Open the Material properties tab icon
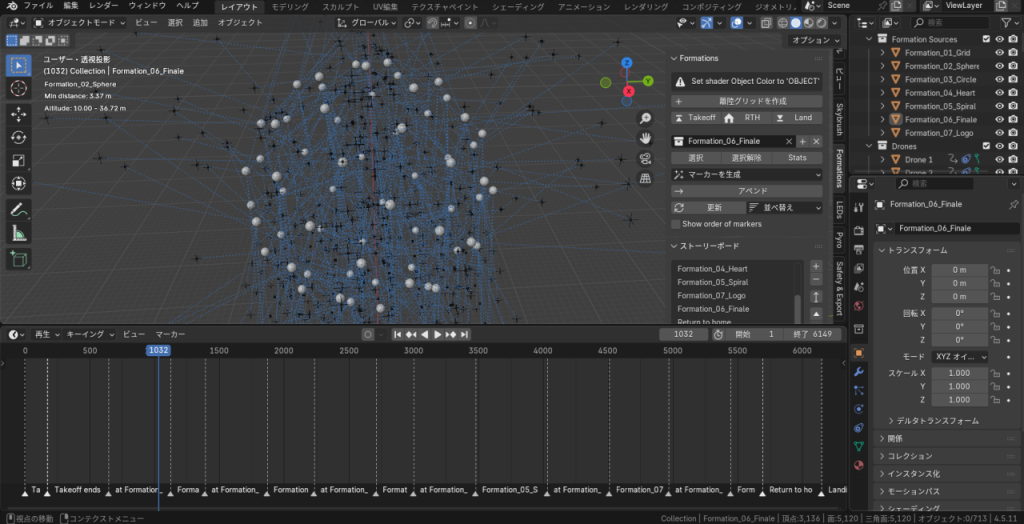This screenshot has height=524, width=1024. click(859, 466)
